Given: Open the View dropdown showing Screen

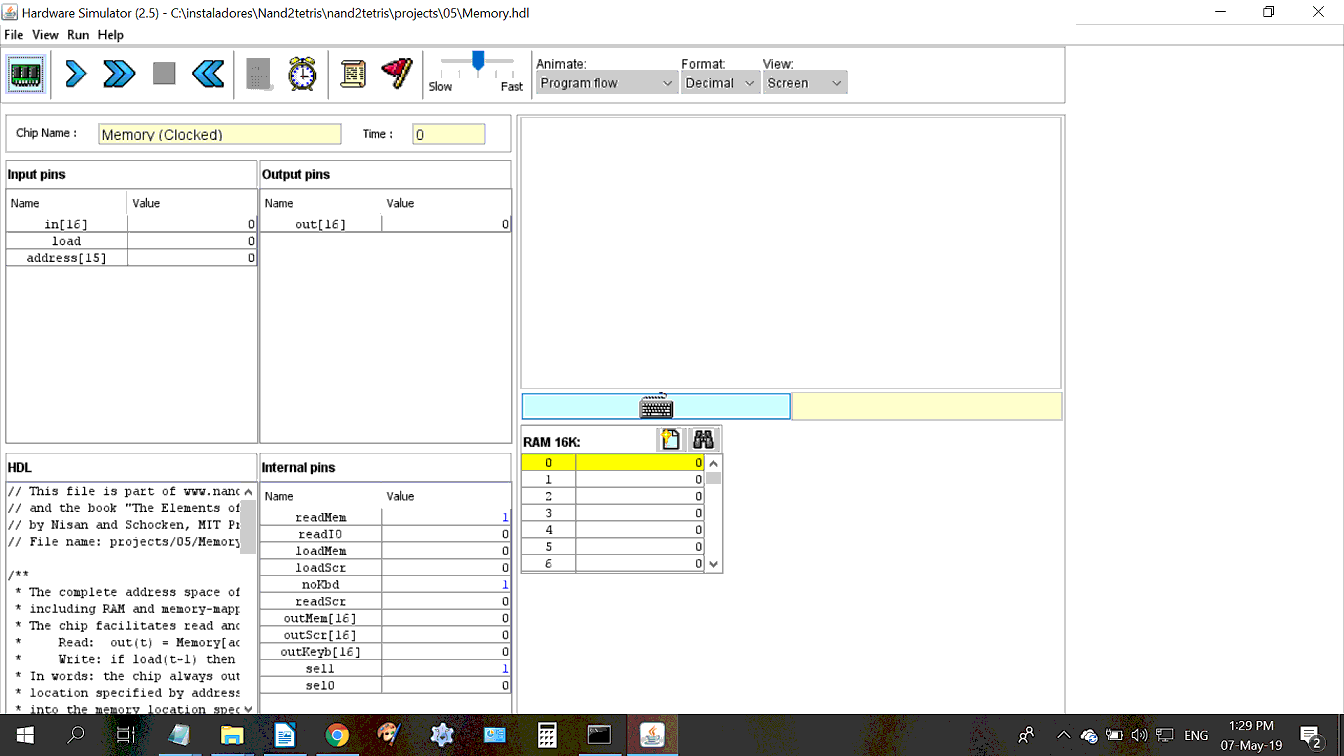Looking at the screenshot, I should [805, 83].
